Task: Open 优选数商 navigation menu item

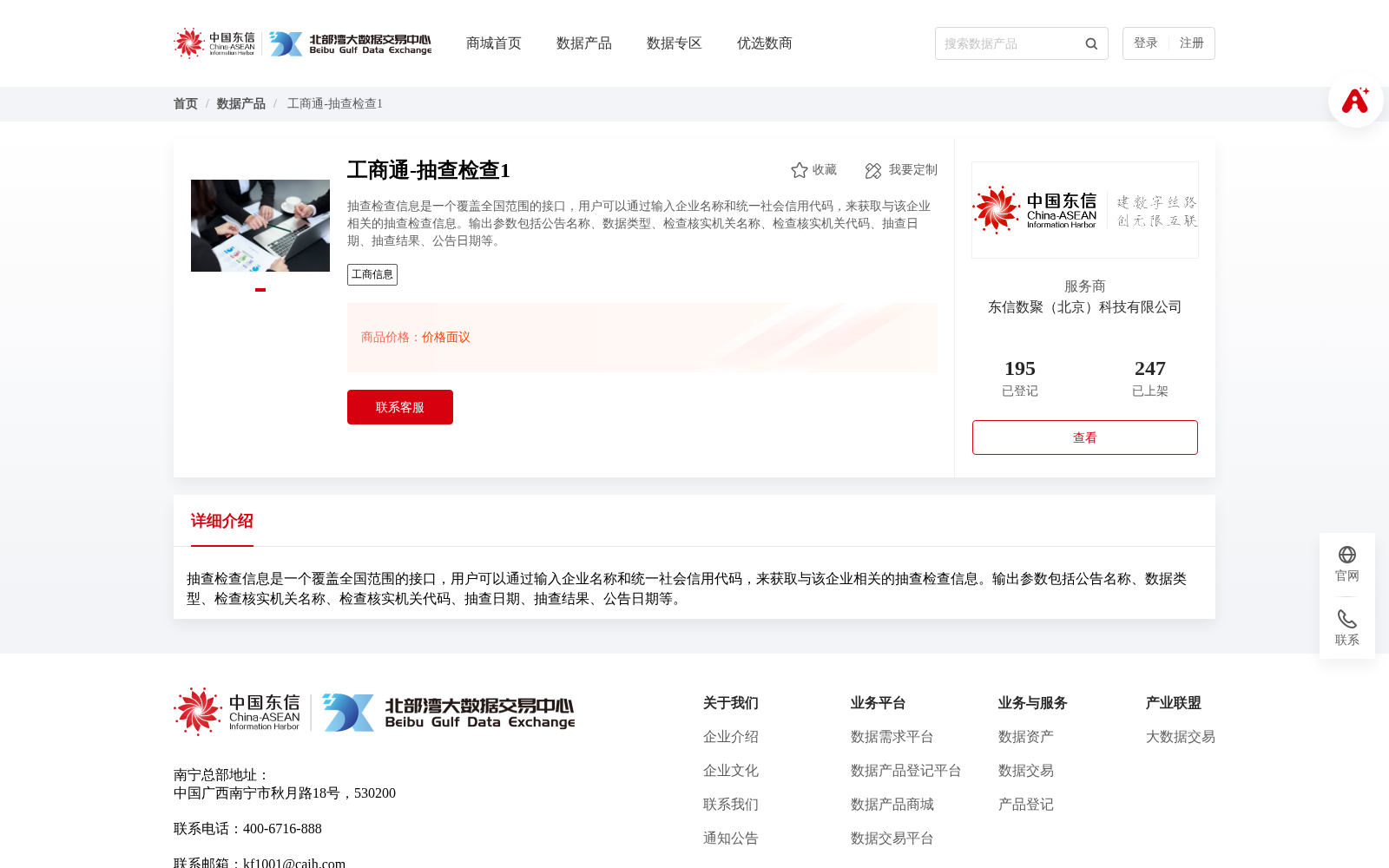Action: point(765,43)
